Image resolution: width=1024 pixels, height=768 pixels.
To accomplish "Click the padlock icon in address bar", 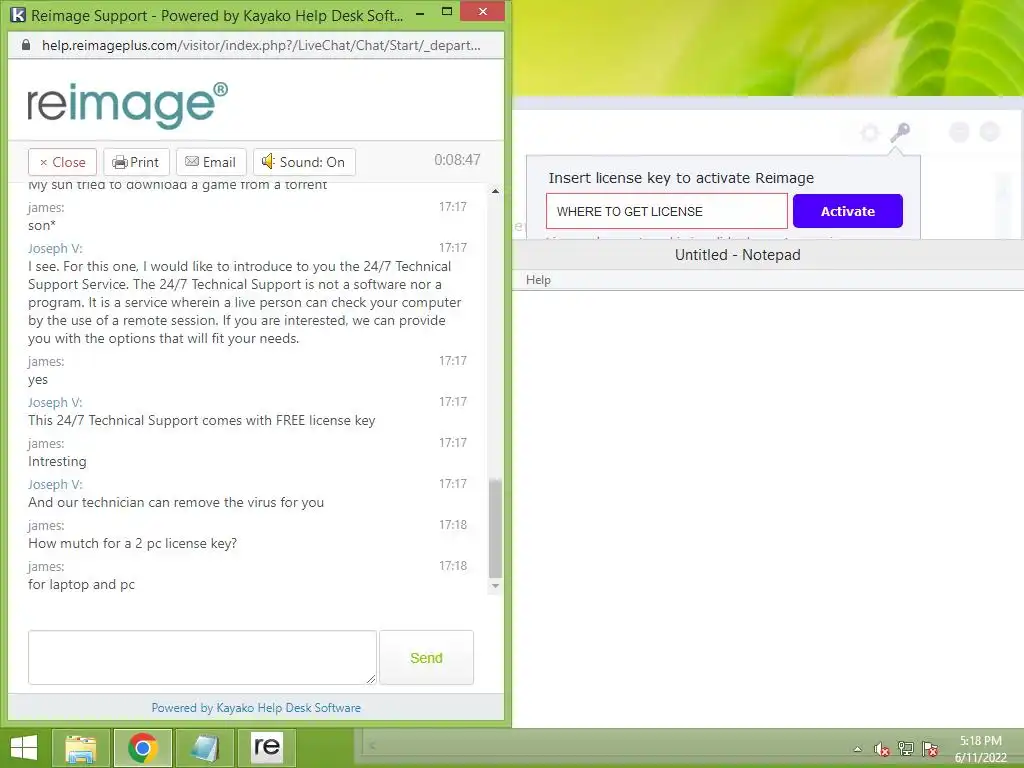I will click(x=26, y=45).
